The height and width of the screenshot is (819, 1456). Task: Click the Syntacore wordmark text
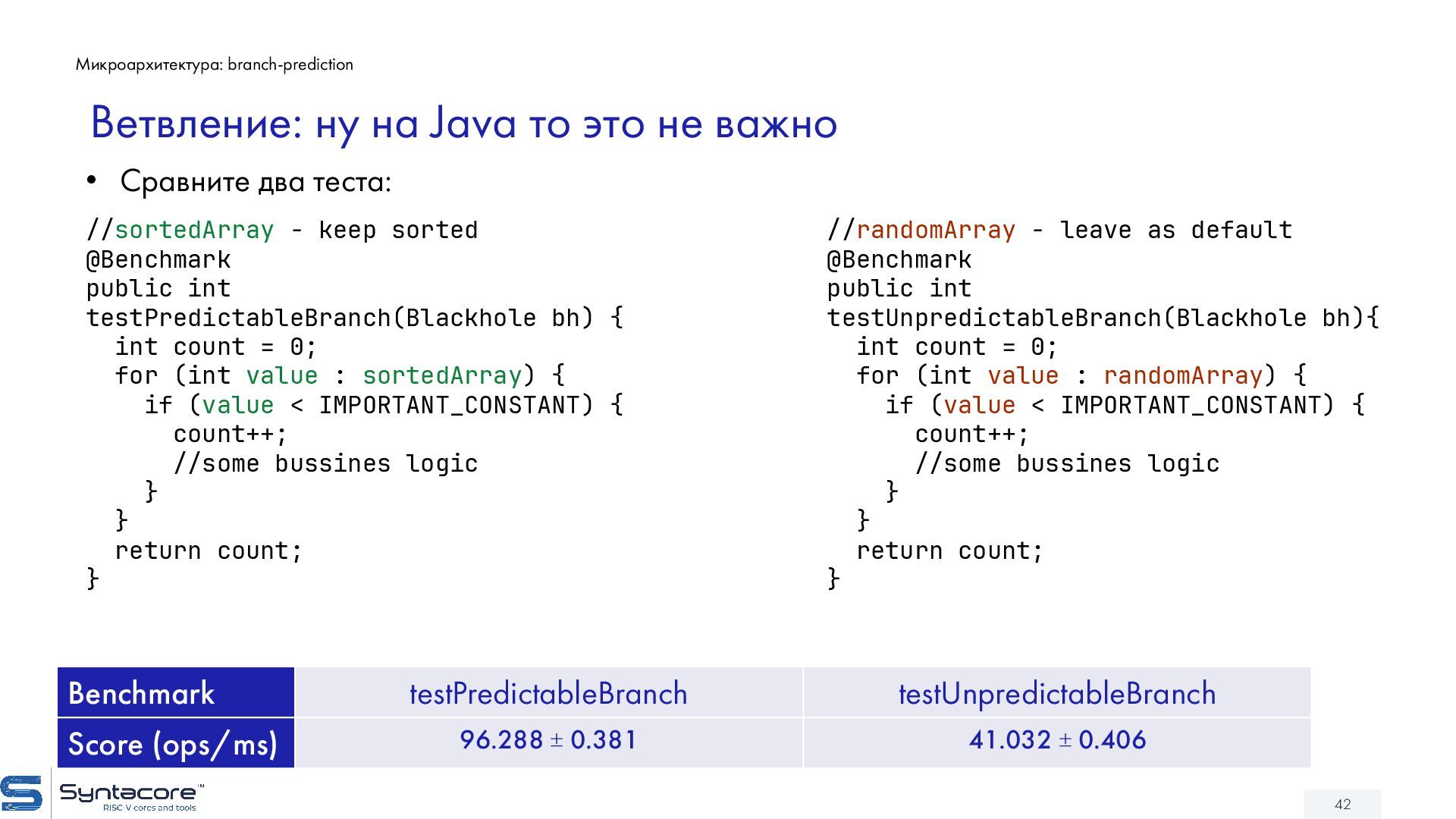[129, 793]
